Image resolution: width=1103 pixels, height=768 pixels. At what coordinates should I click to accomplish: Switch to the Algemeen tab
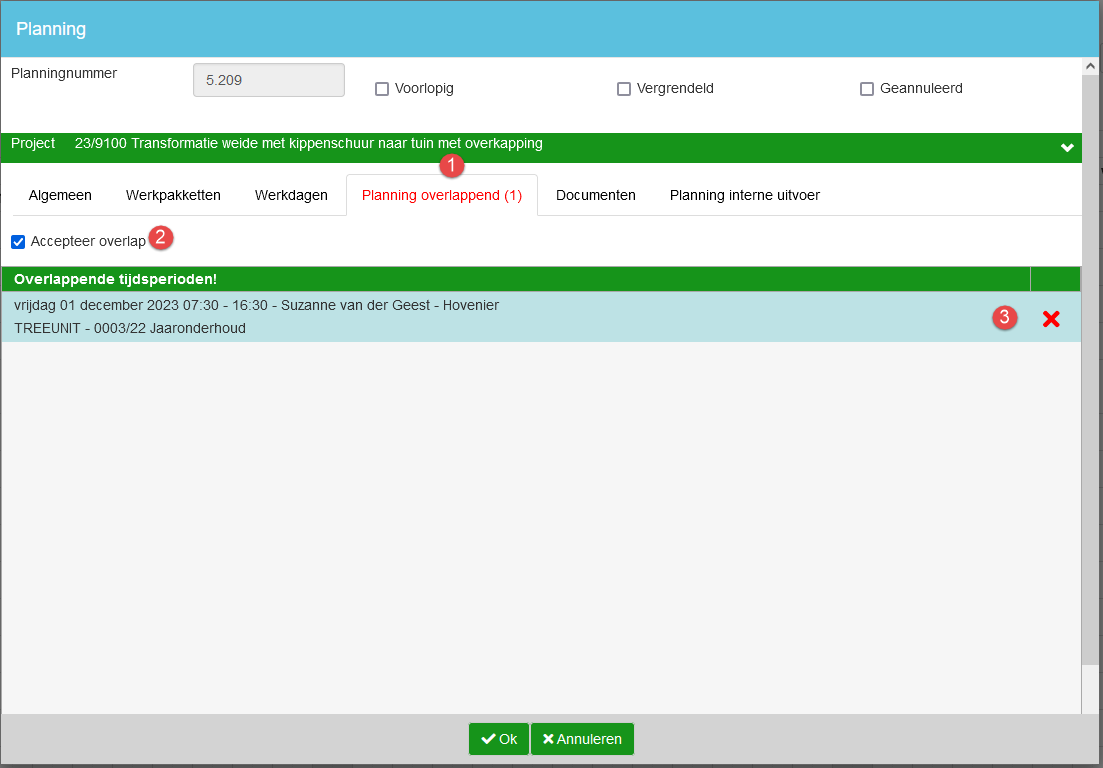[x=60, y=195]
